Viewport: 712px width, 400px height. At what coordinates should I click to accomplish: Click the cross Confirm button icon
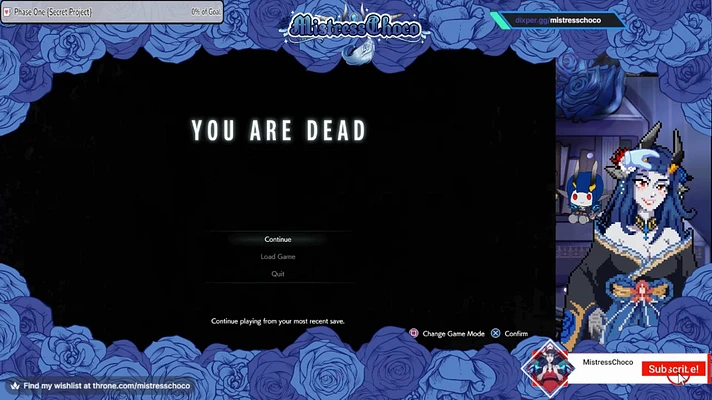(x=495, y=333)
